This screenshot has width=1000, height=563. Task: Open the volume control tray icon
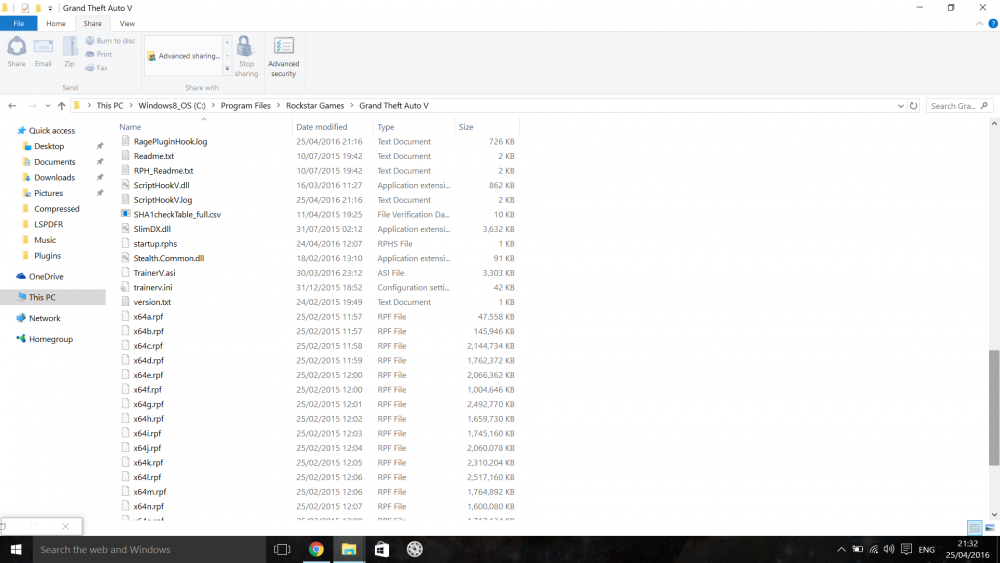tap(889, 549)
